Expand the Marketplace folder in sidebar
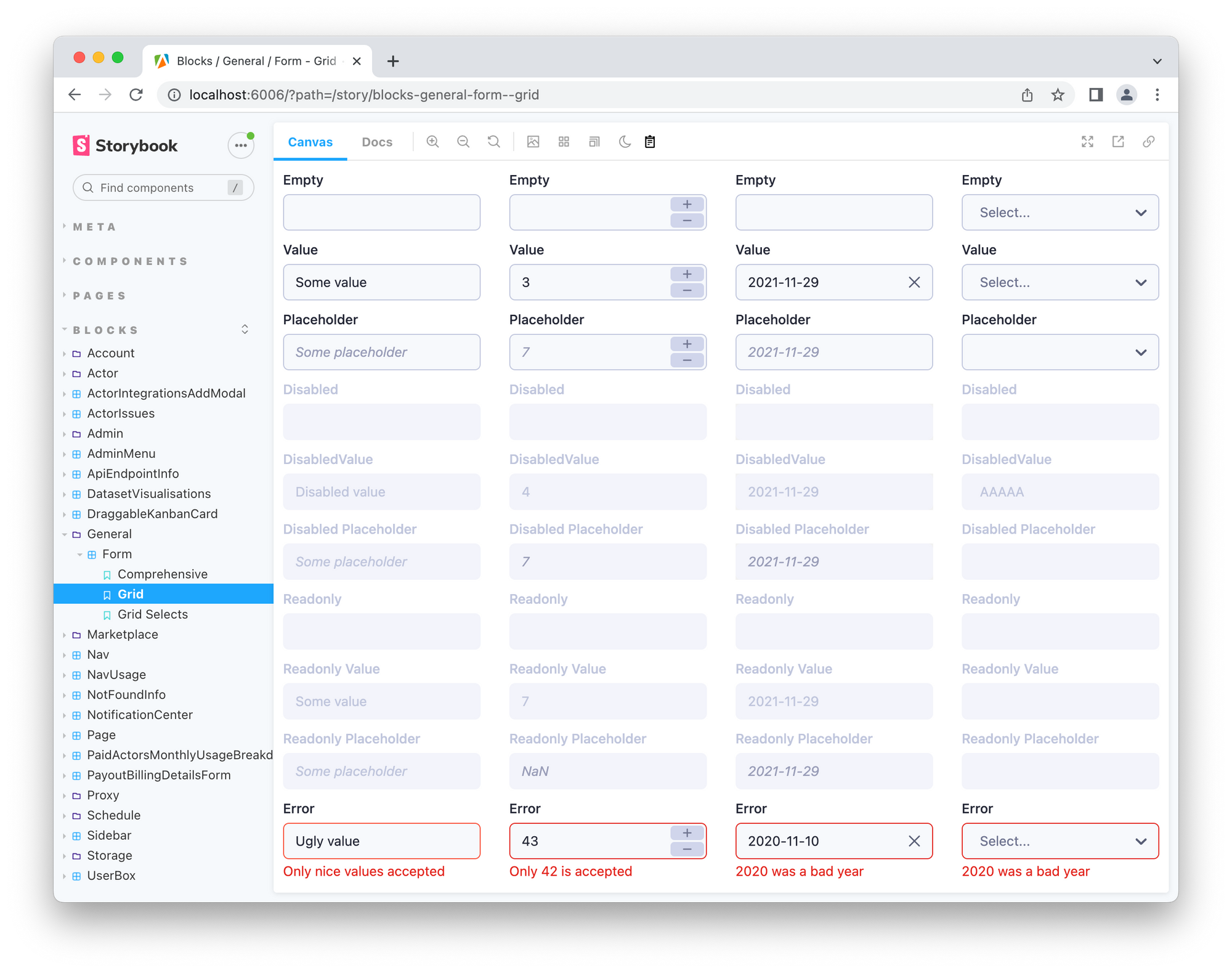Screen dimensions: 1232x973 pos(122,634)
